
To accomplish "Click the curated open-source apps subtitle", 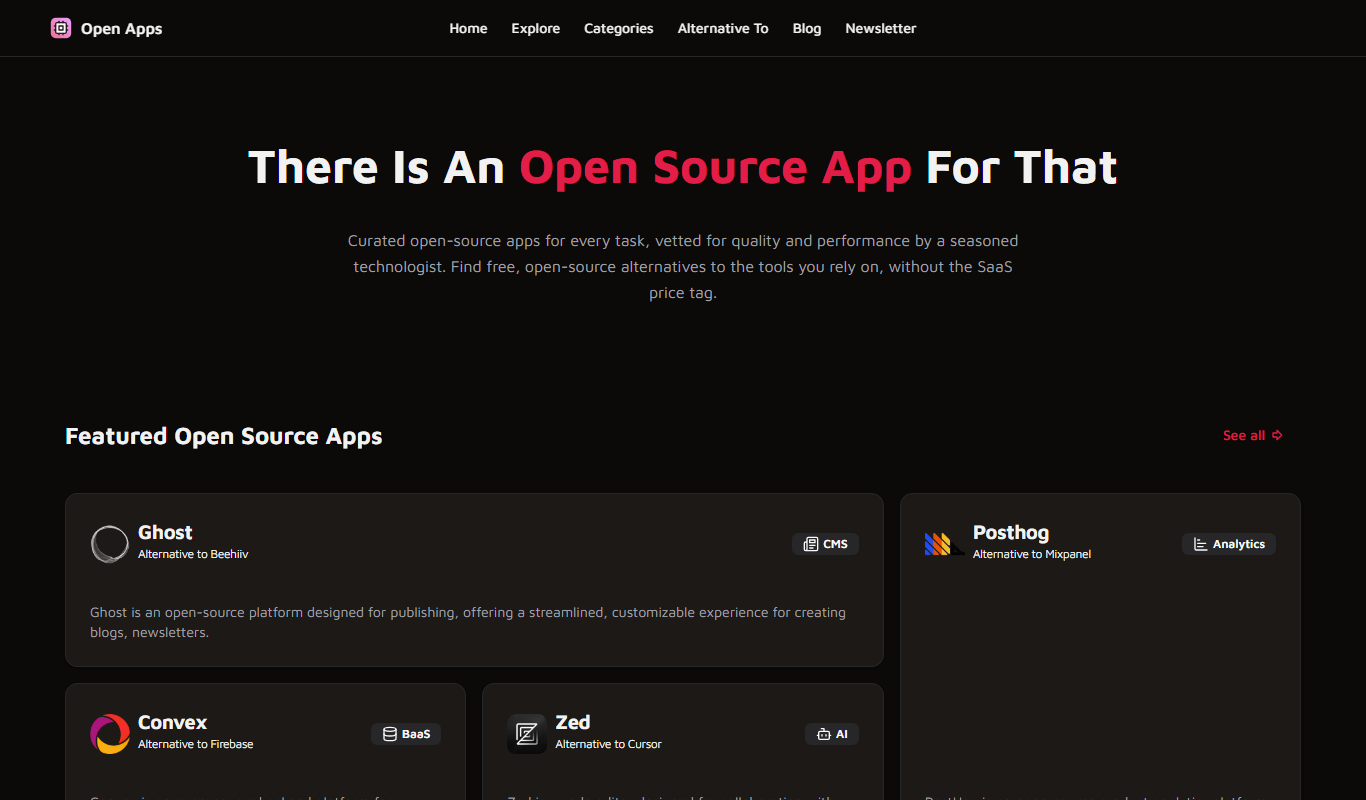I will click(683, 267).
